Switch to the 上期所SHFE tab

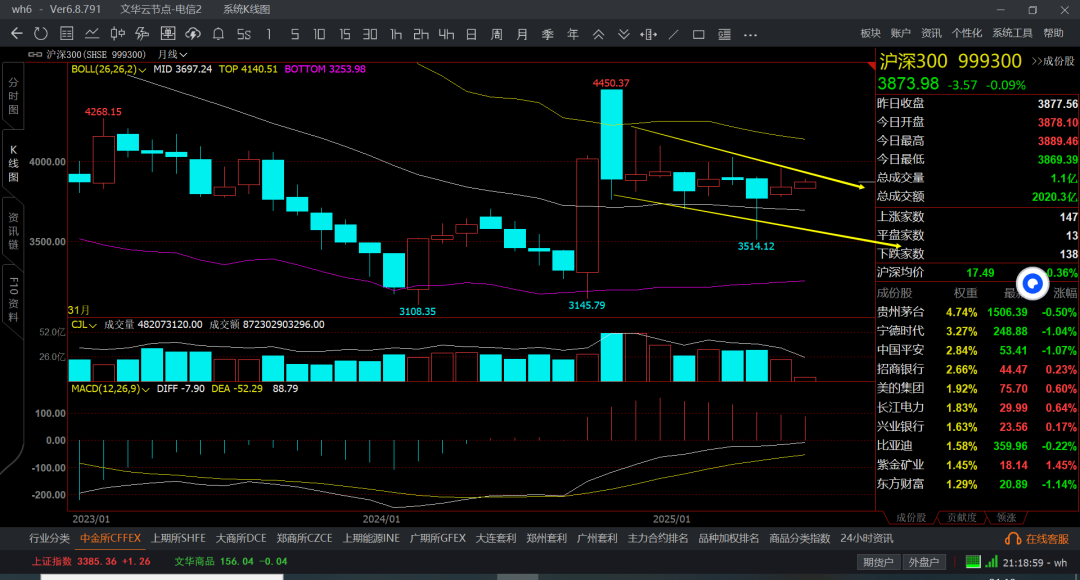point(177,538)
